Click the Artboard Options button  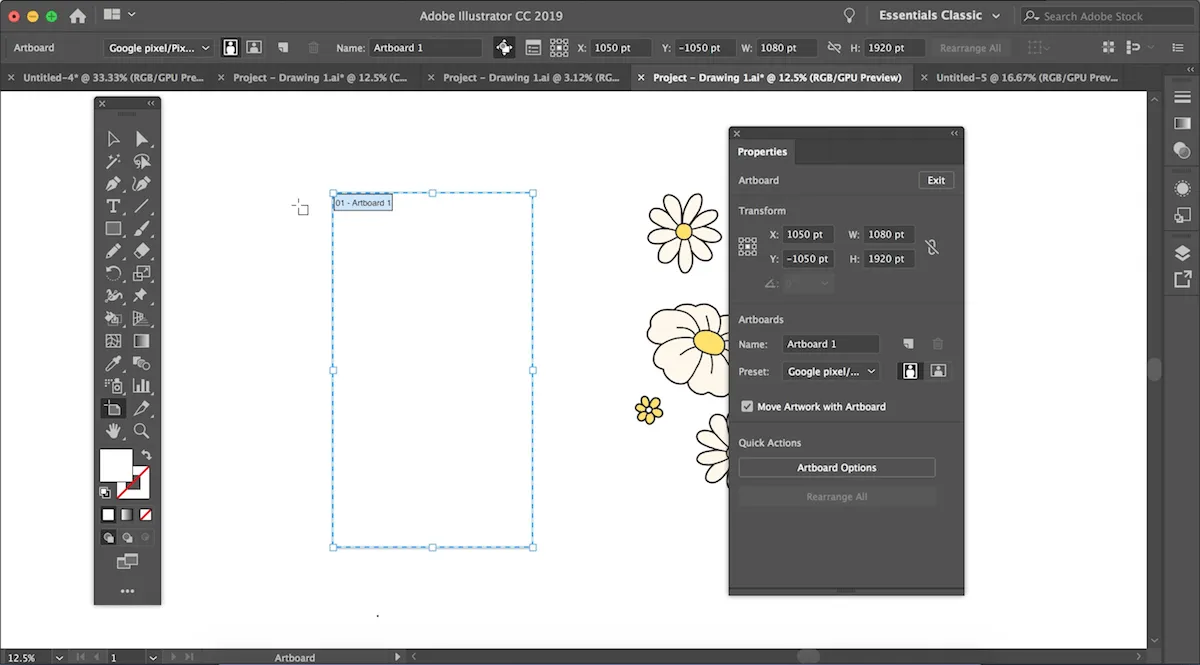[836, 468]
